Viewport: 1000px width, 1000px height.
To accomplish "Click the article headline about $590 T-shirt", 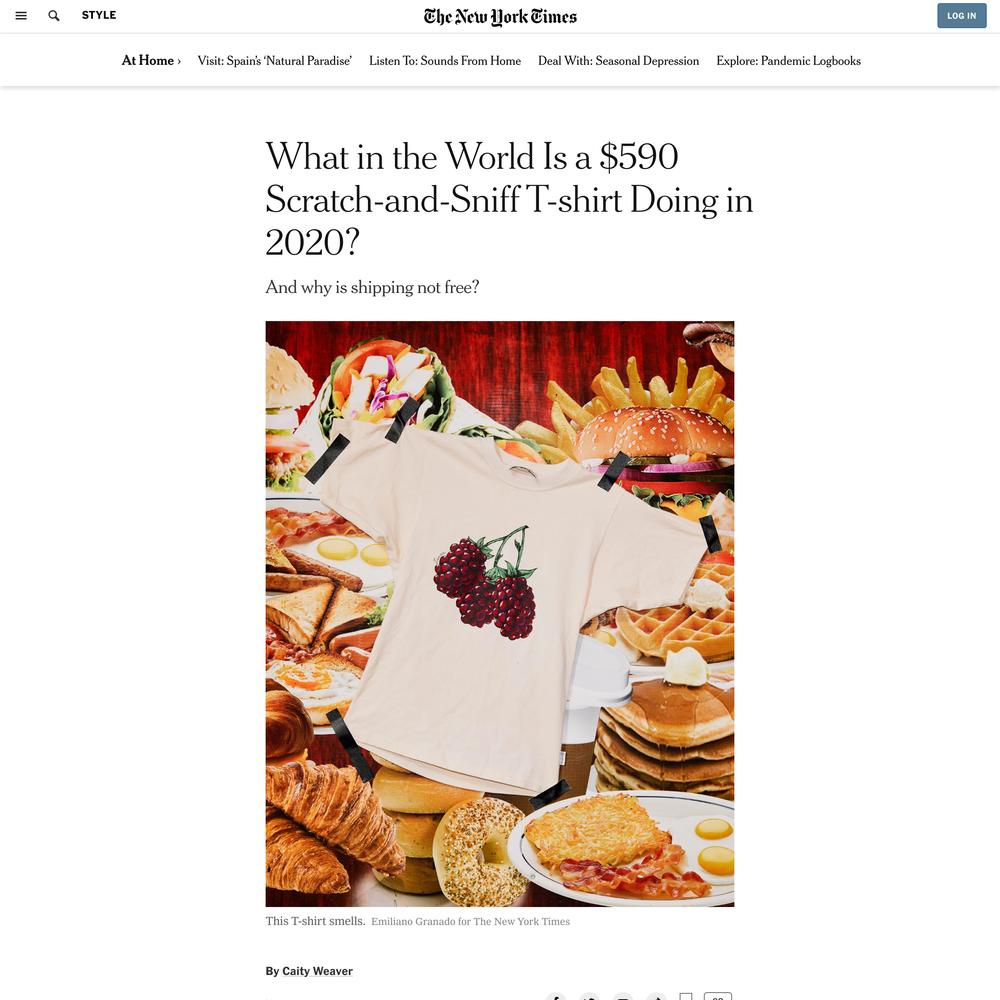I will [x=509, y=199].
